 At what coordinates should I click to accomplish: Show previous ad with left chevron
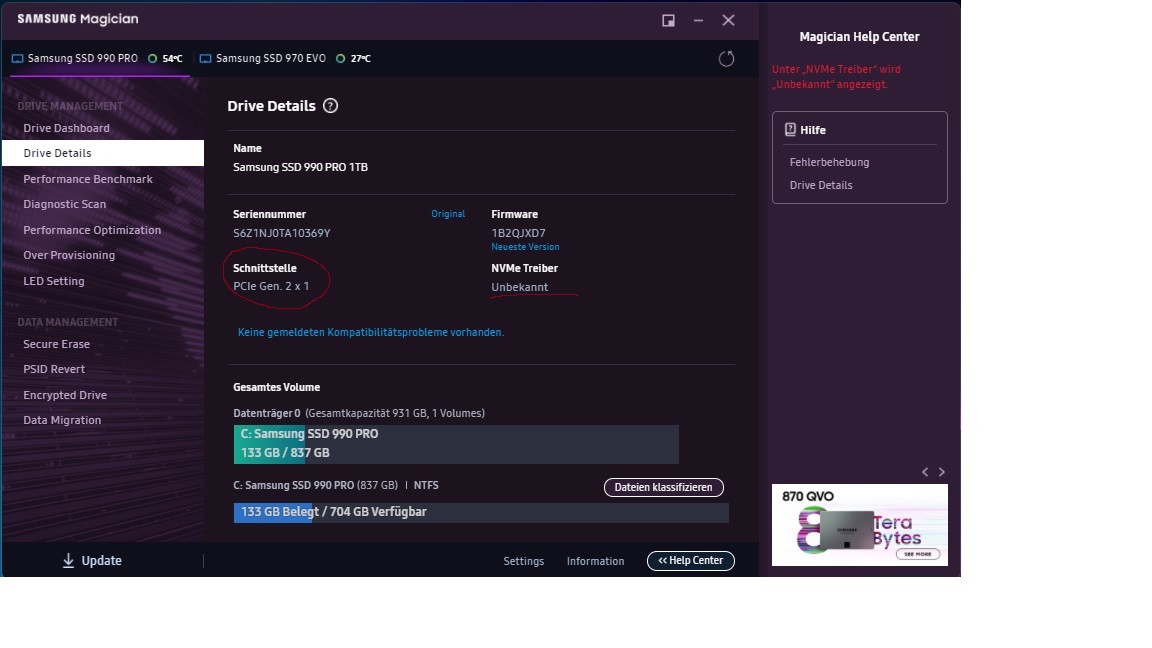pyautogui.click(x=925, y=472)
